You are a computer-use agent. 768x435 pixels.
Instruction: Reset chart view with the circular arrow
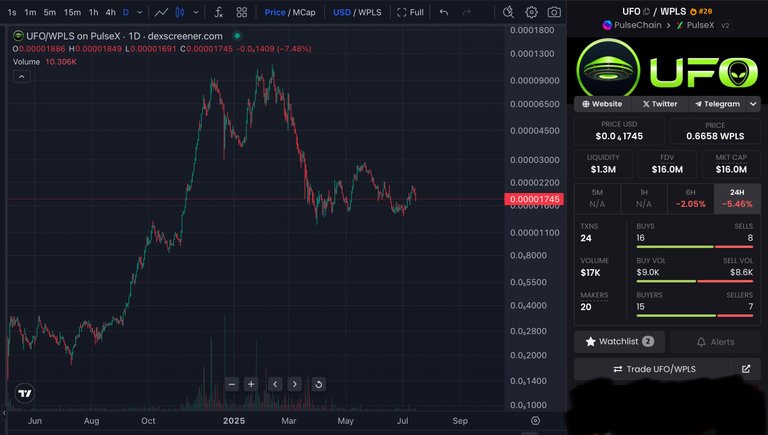(x=318, y=385)
